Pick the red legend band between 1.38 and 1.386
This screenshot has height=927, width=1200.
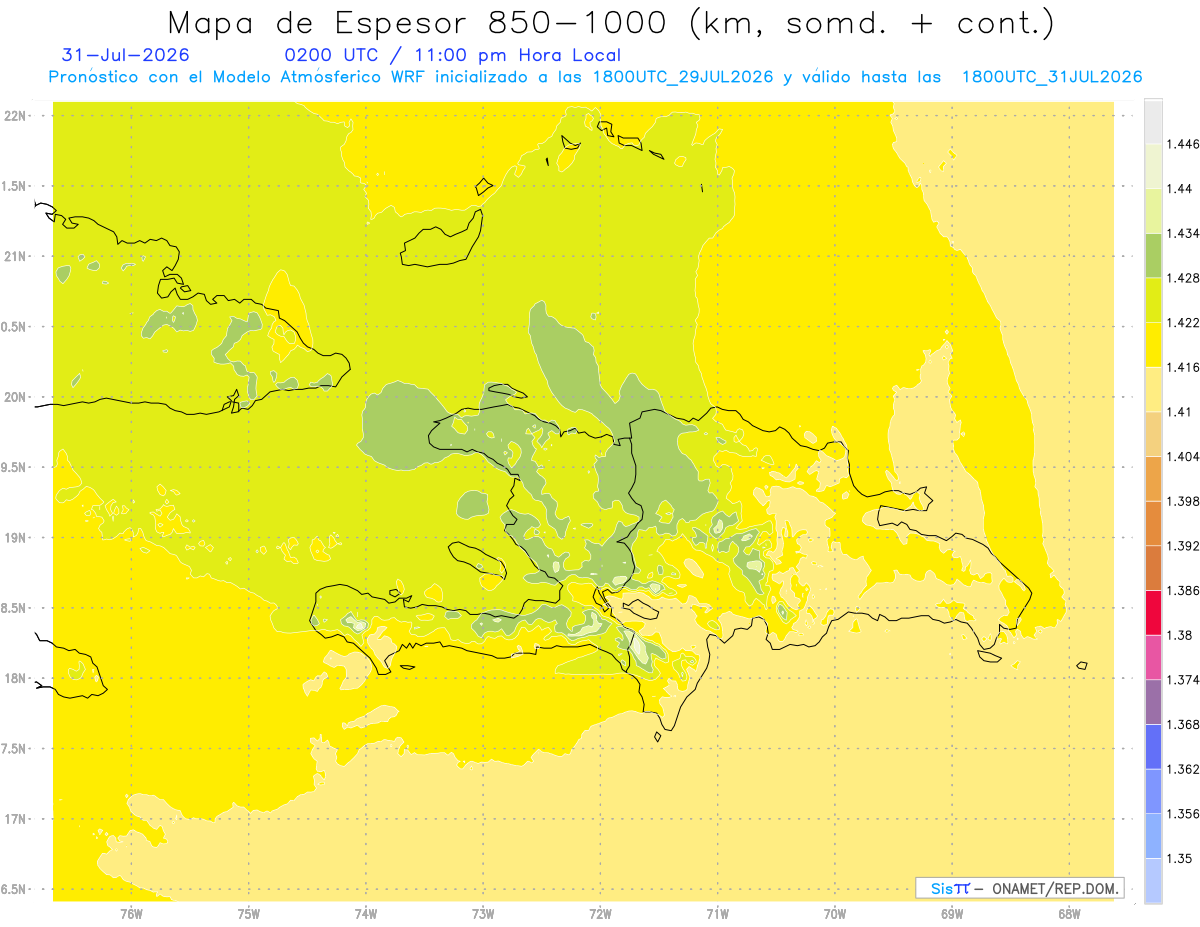[1153, 613]
